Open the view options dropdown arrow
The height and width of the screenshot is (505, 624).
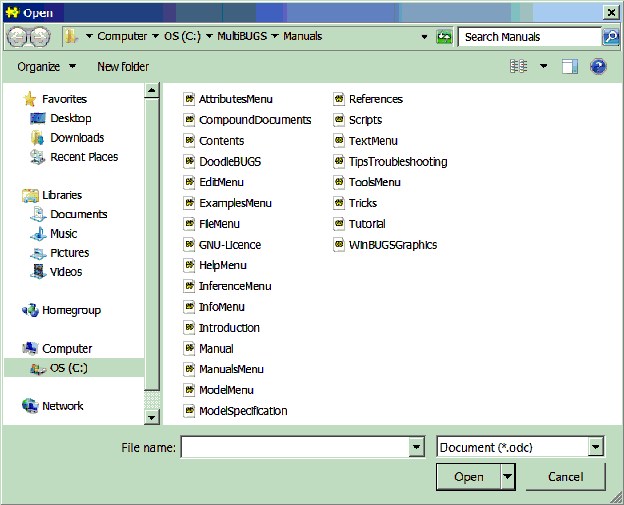coord(543,66)
